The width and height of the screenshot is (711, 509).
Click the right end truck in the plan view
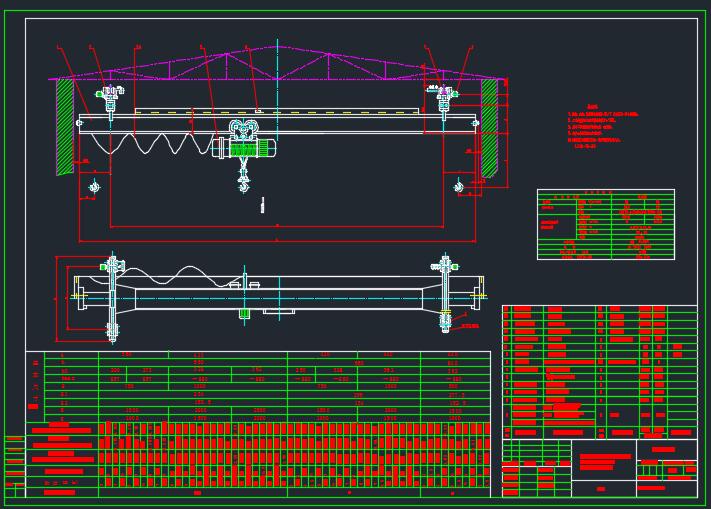point(445,294)
